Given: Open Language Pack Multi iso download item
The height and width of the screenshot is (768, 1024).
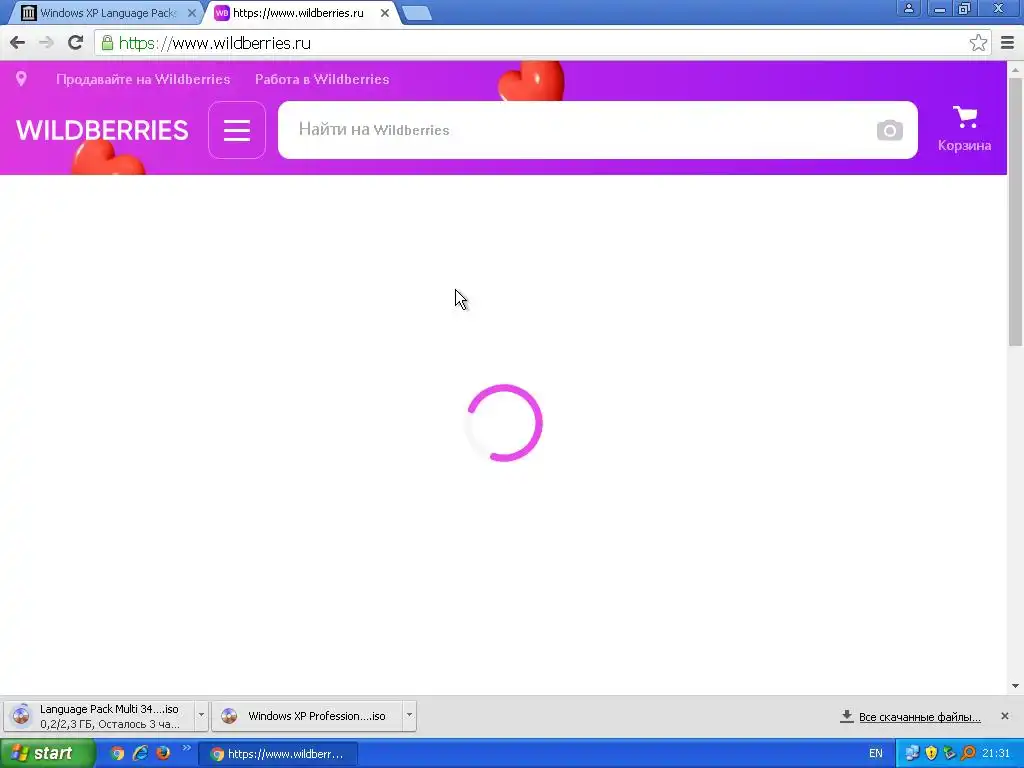Looking at the screenshot, I should click(99, 716).
